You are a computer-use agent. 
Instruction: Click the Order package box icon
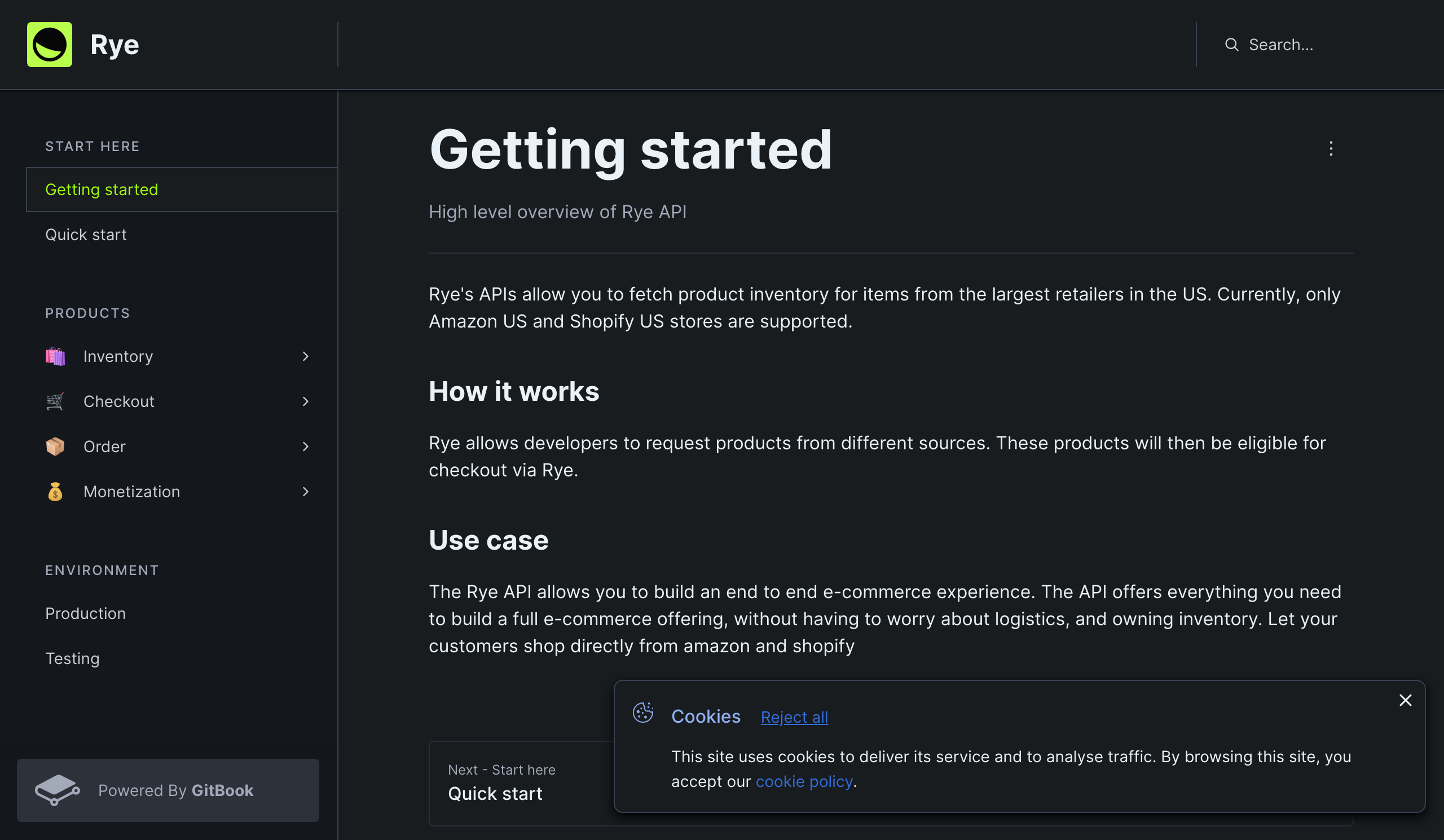tap(55, 446)
